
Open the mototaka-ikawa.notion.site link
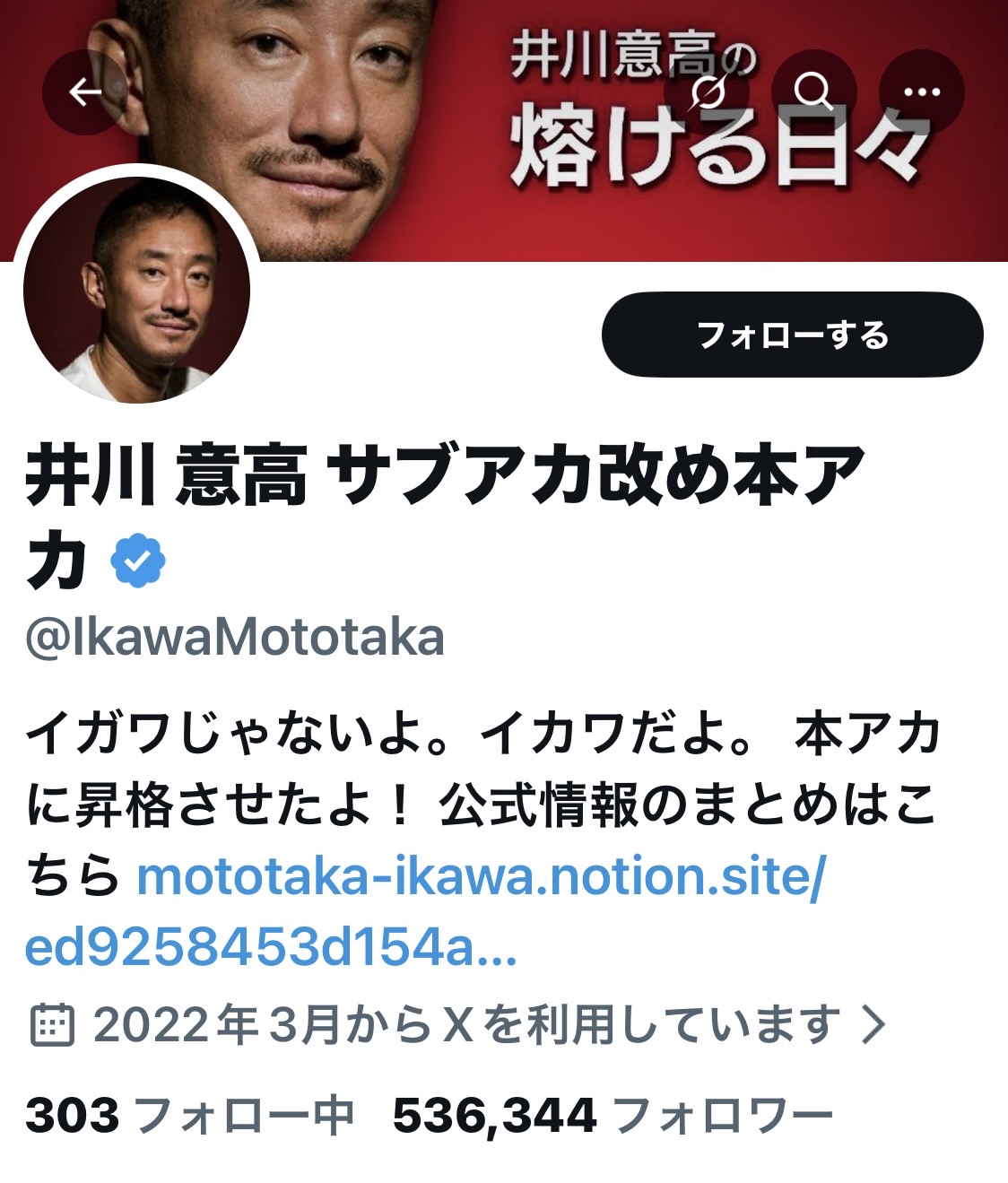(480, 876)
